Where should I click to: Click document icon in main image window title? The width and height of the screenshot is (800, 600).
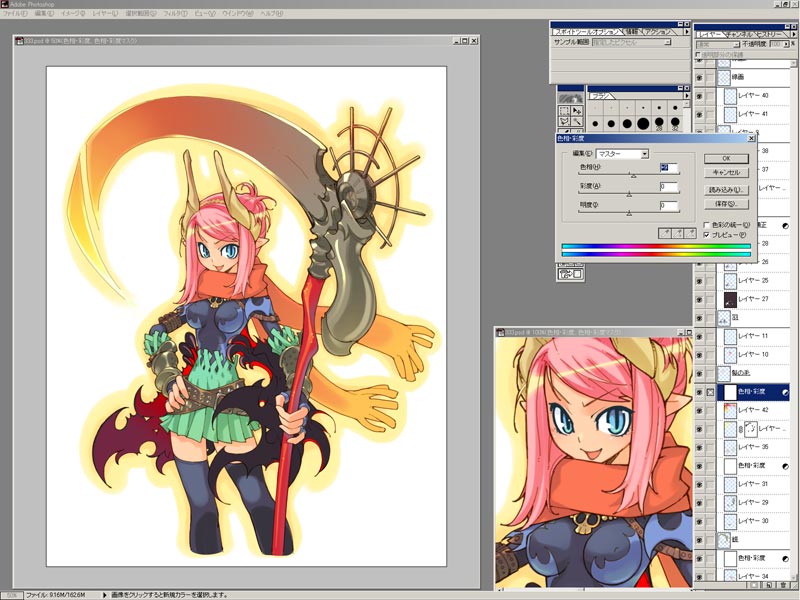19,41
